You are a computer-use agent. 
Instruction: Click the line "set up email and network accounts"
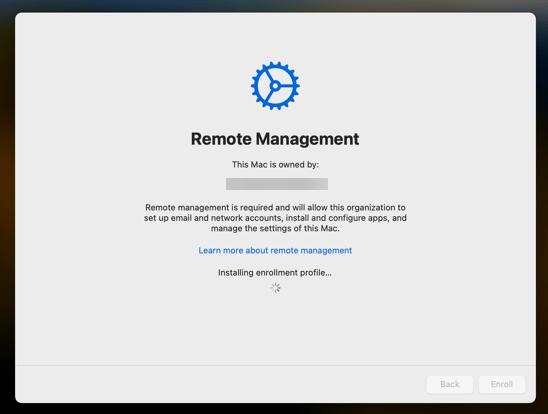275,218
